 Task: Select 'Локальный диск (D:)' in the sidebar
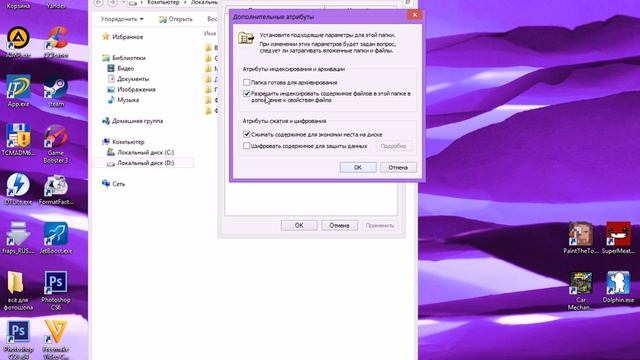[x=146, y=163]
